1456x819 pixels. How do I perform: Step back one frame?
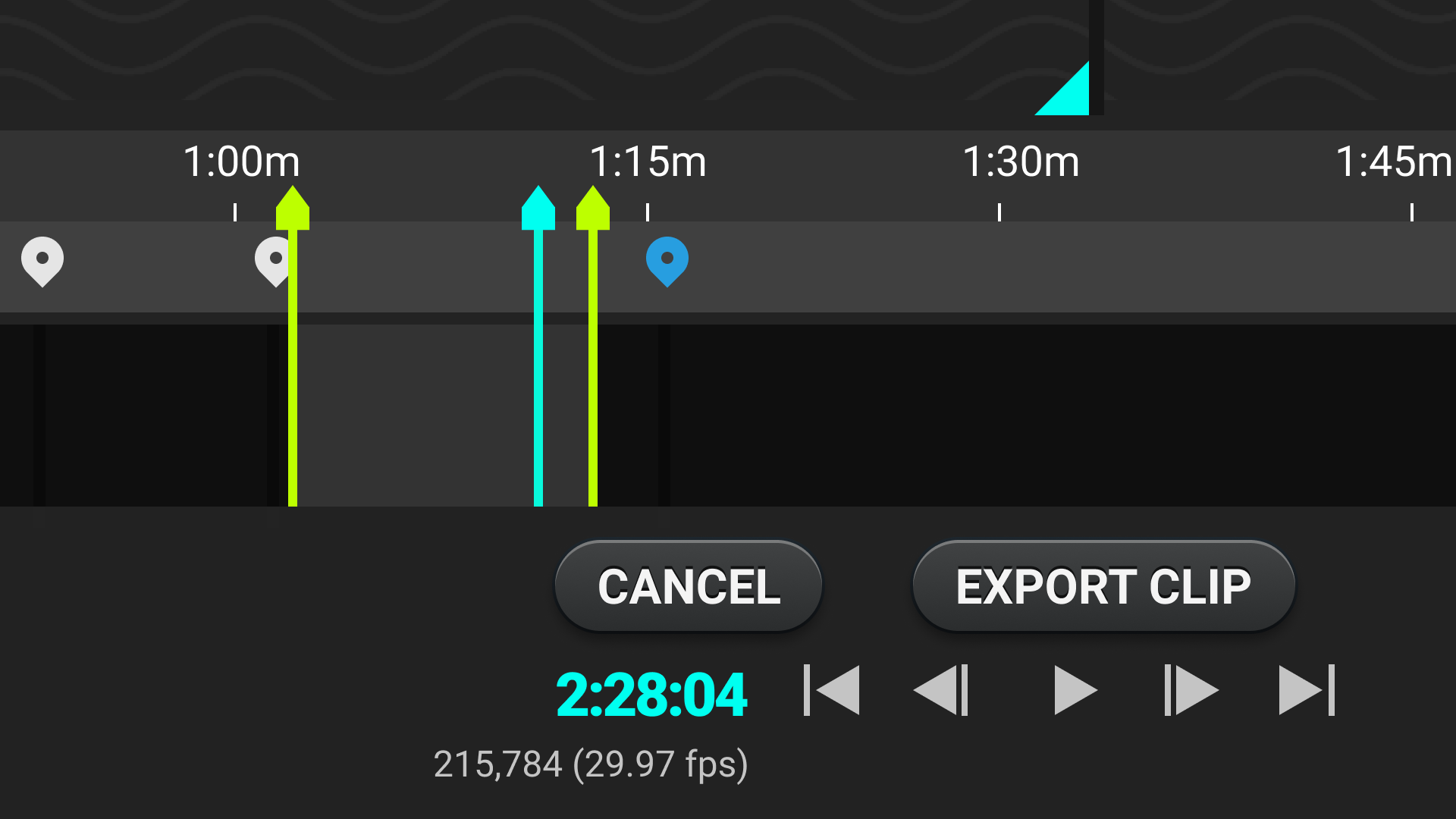click(x=940, y=690)
